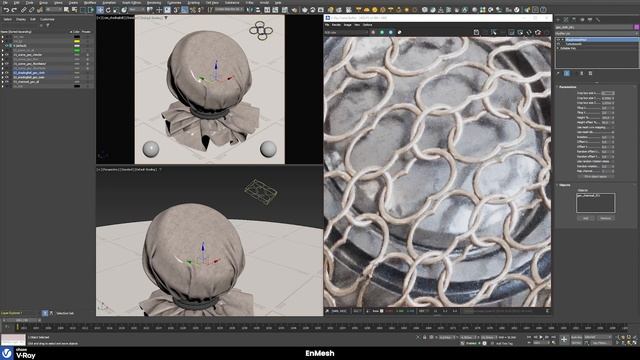Screen dimensions: 640x360
Task: Click Add button under Objects list
Action: click(x=586, y=218)
